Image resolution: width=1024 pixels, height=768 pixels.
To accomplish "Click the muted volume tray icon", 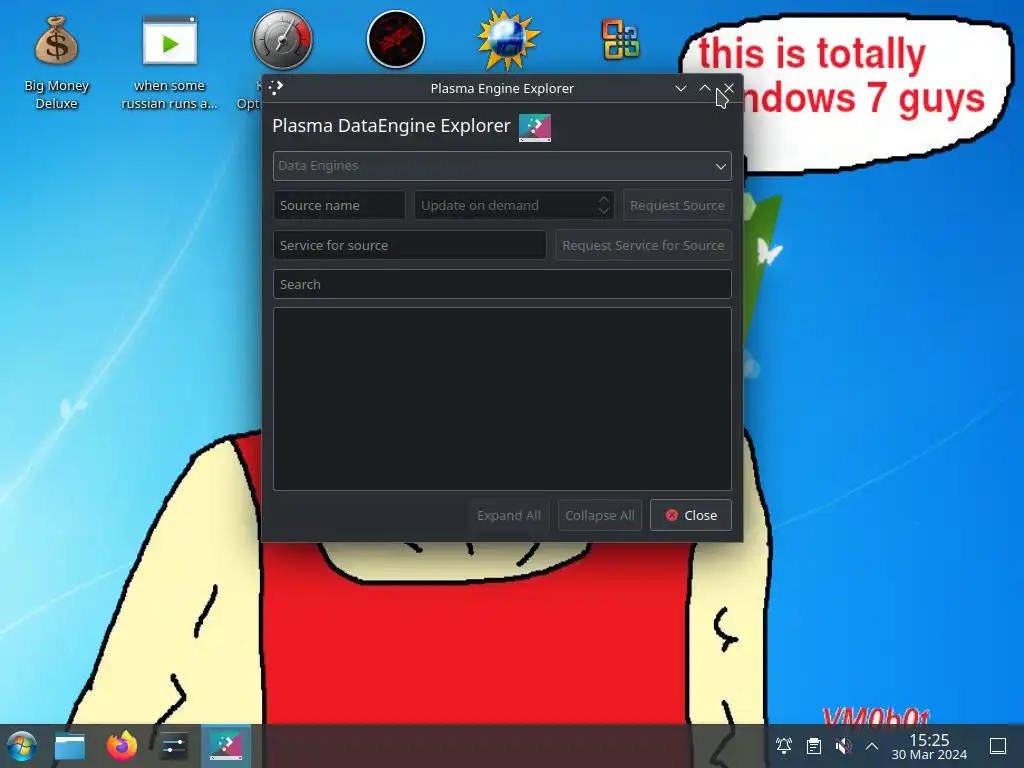I will click(843, 746).
